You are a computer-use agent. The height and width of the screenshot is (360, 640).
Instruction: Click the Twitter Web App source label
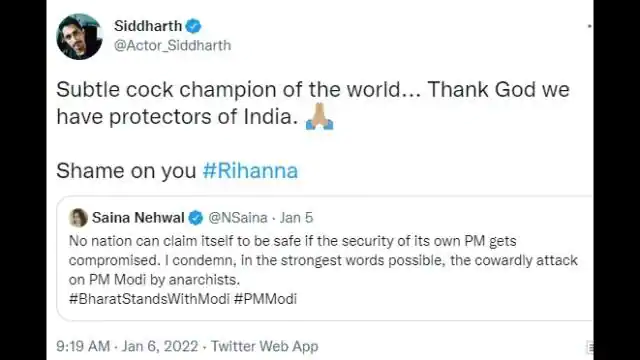pyautogui.click(x=264, y=347)
